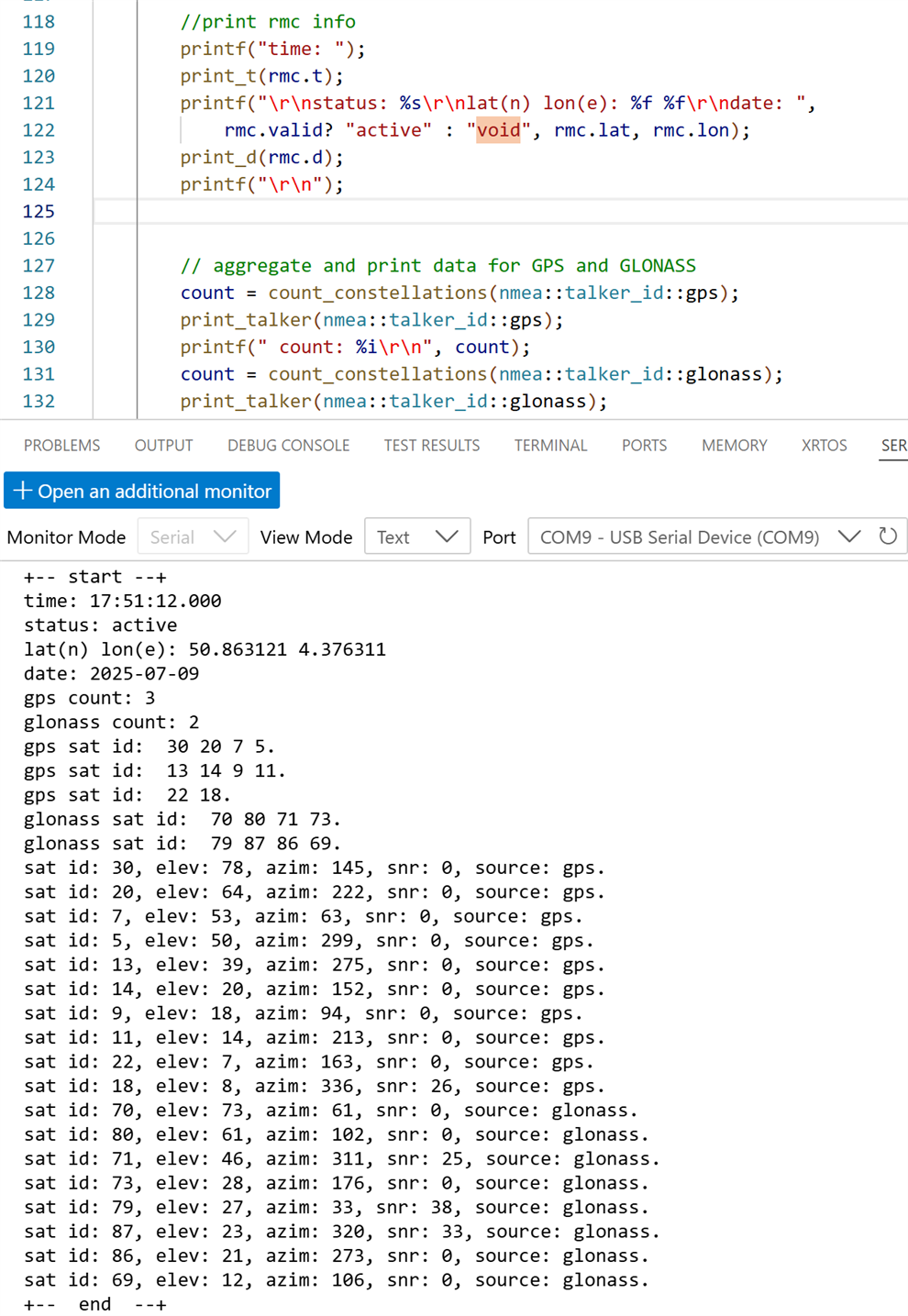
Task: Open the PORTS tab
Action: [644, 446]
